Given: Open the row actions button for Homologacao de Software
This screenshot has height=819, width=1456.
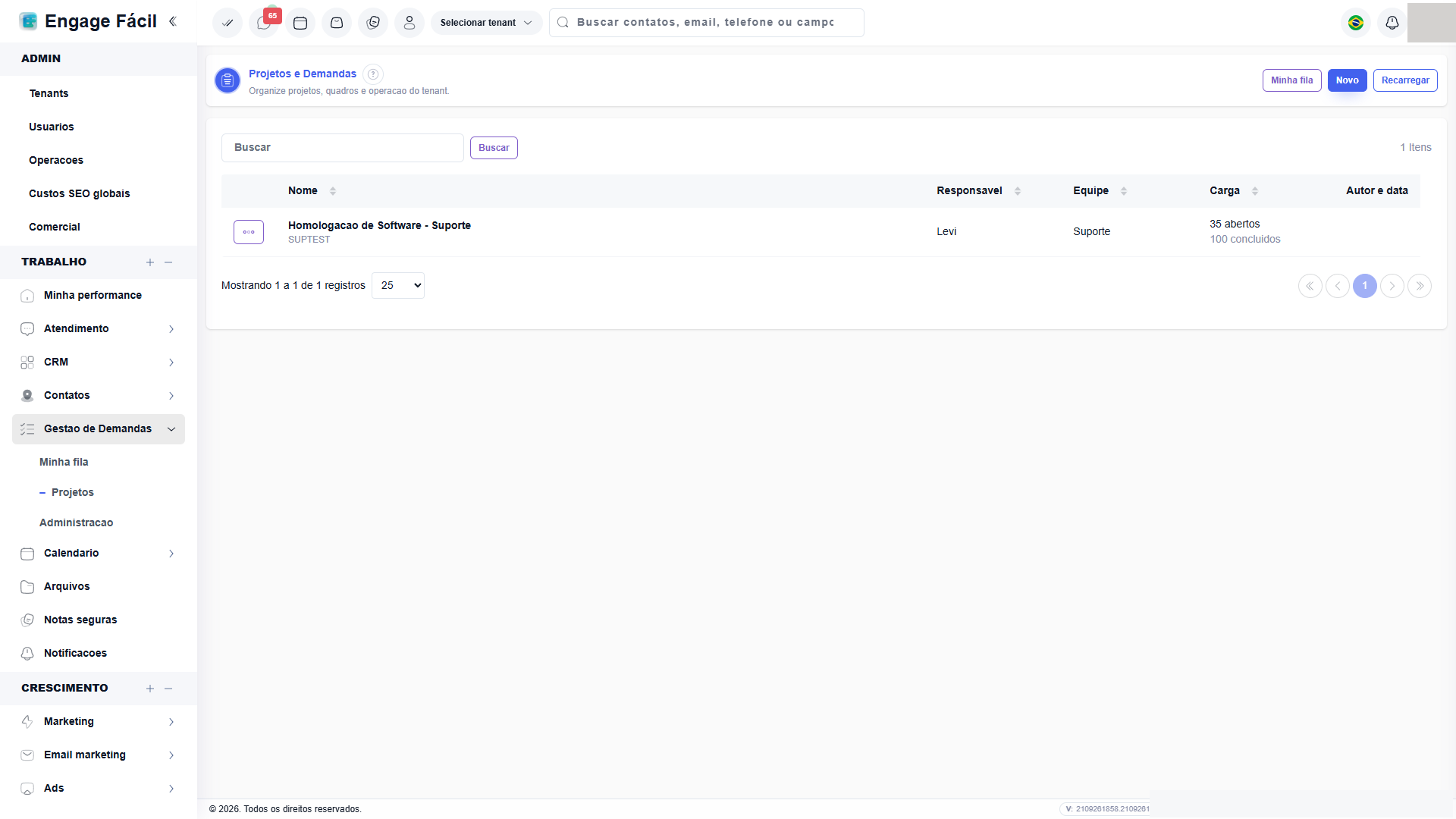Looking at the screenshot, I should pos(249,232).
